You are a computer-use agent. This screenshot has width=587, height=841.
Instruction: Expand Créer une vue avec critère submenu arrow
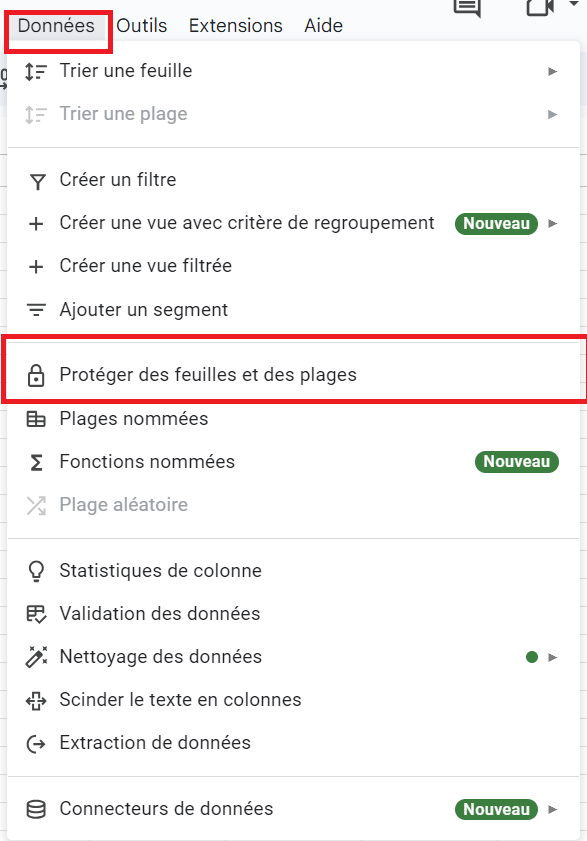point(553,224)
